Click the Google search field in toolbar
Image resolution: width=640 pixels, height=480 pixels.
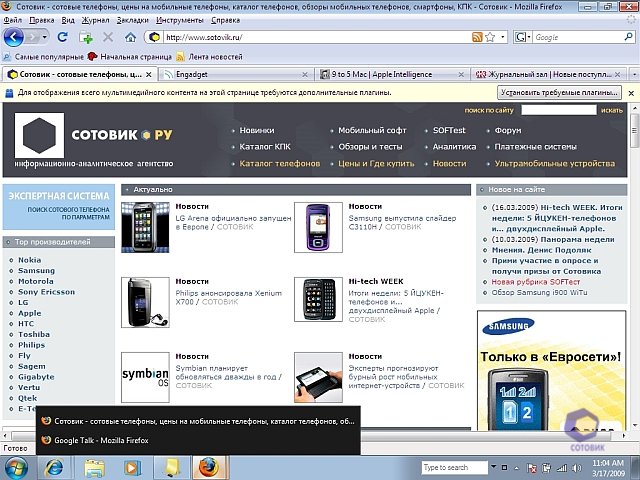pos(575,37)
